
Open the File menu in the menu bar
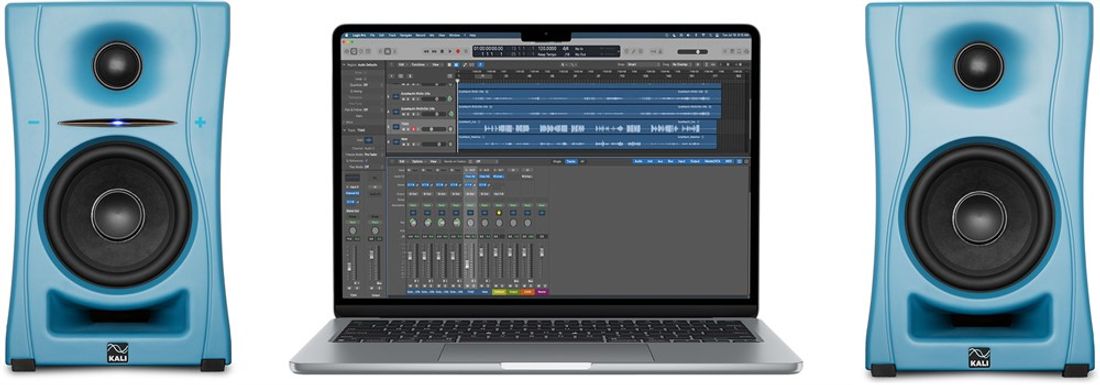(x=372, y=35)
